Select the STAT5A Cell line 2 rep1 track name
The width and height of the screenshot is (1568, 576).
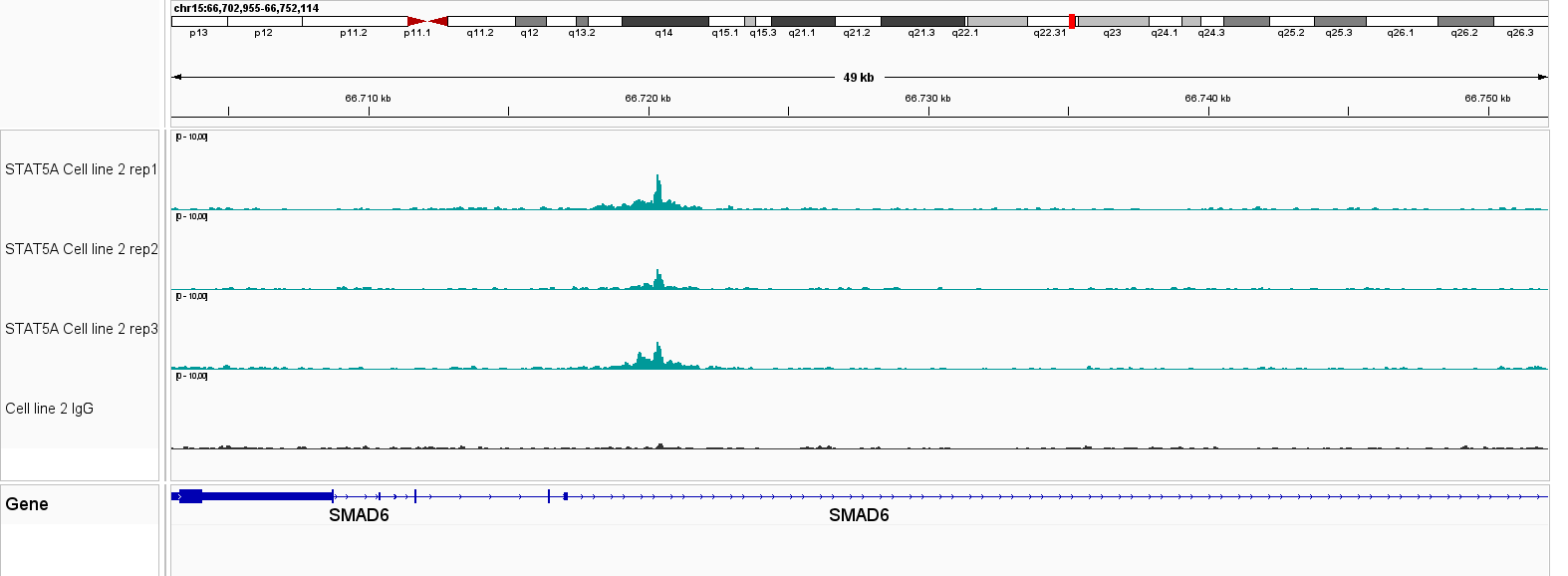pyautogui.click(x=81, y=169)
